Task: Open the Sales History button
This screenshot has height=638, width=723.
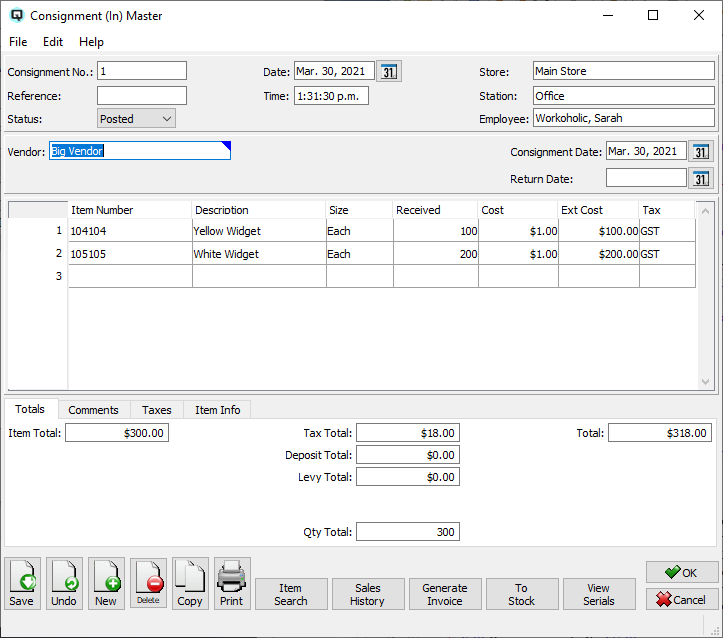Action: click(368, 594)
